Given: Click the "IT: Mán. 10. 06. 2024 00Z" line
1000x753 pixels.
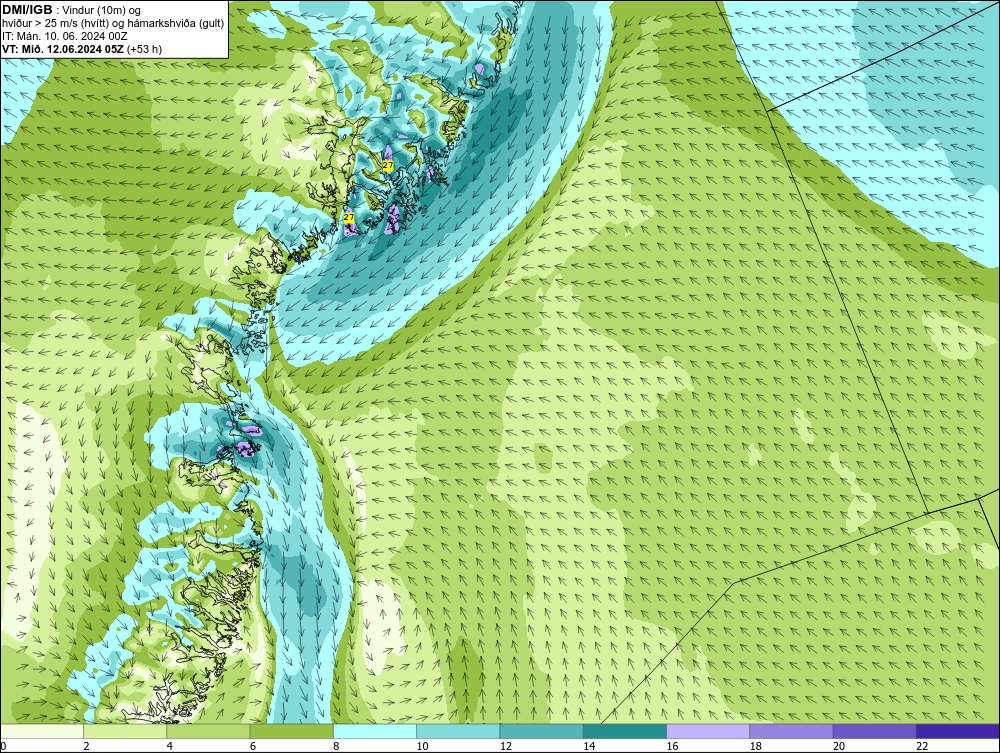Looking at the screenshot, I should (64, 36).
